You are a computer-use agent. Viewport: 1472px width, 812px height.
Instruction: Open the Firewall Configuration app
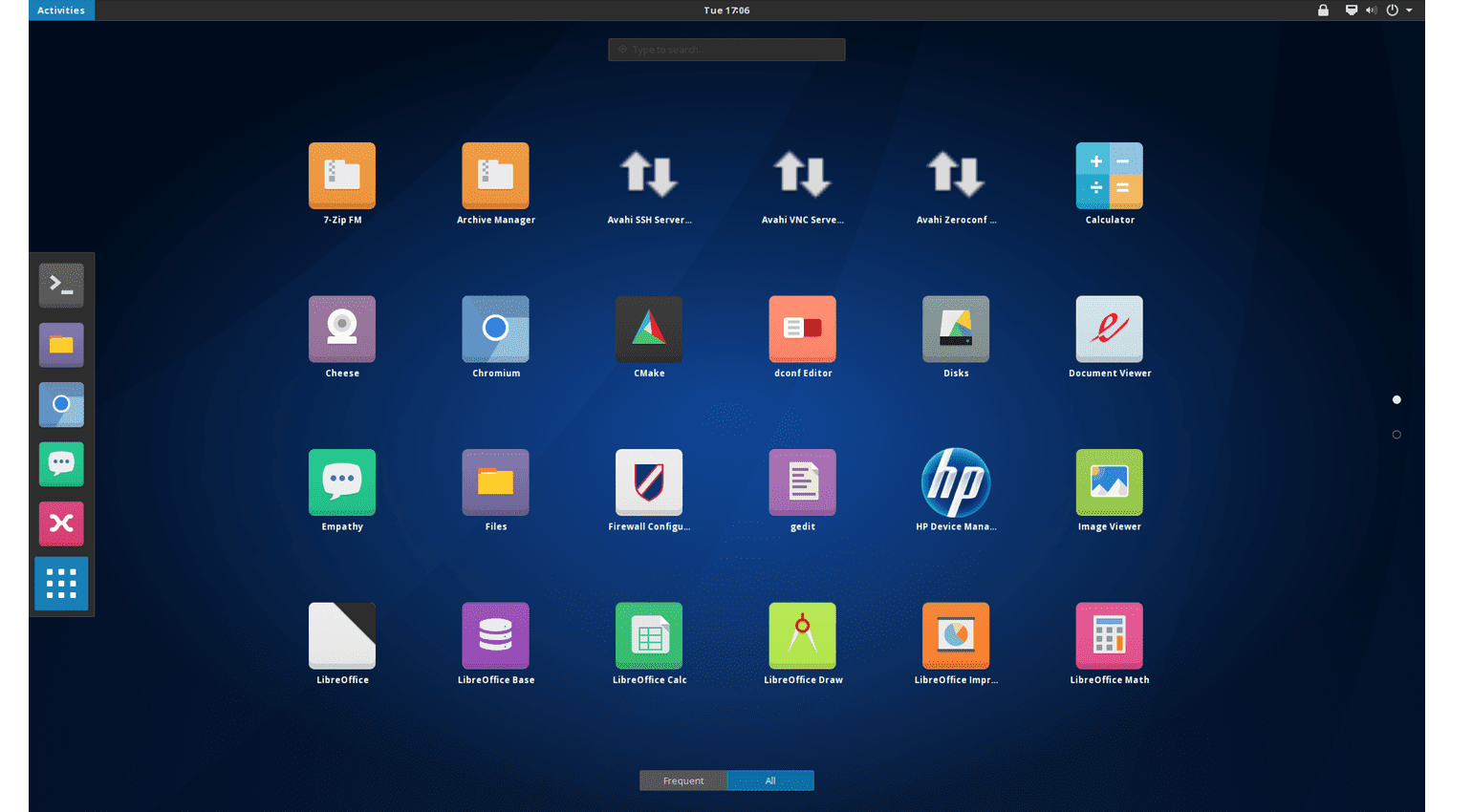[x=649, y=483]
